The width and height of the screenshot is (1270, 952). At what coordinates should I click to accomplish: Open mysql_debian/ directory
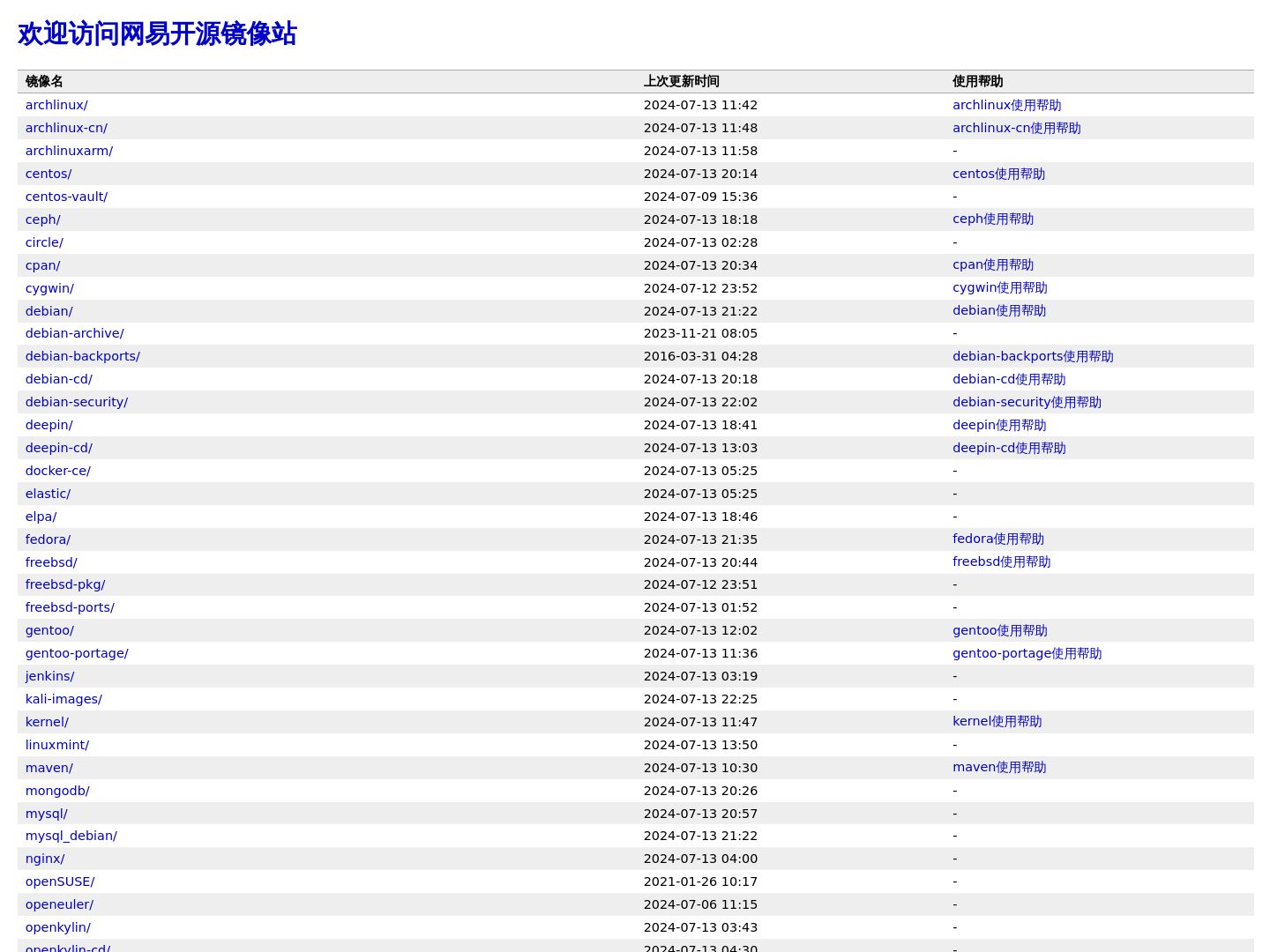click(x=71, y=836)
